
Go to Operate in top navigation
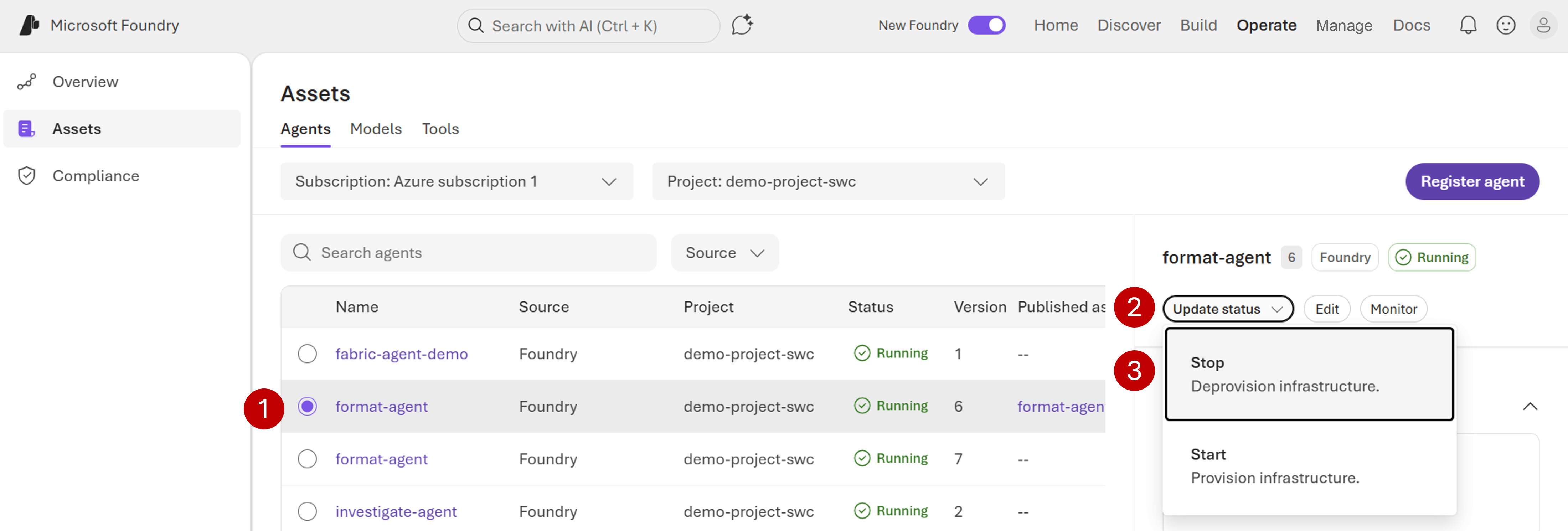pyautogui.click(x=1266, y=25)
